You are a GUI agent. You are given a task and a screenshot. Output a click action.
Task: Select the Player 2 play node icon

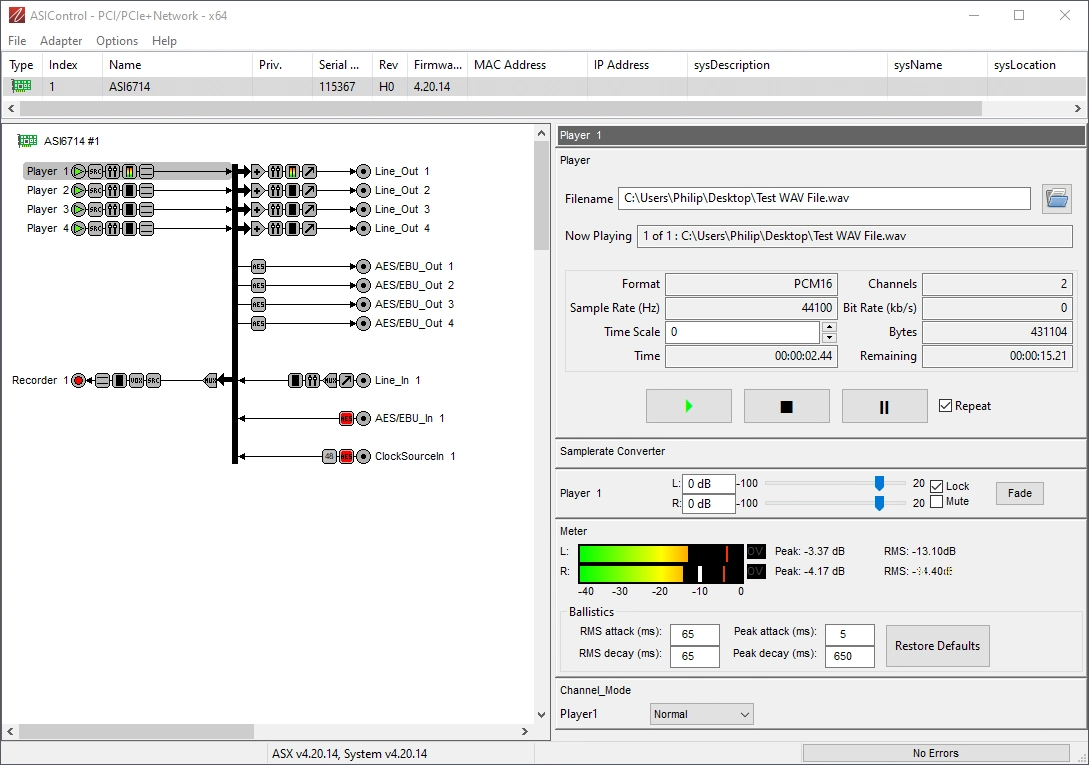click(78, 190)
